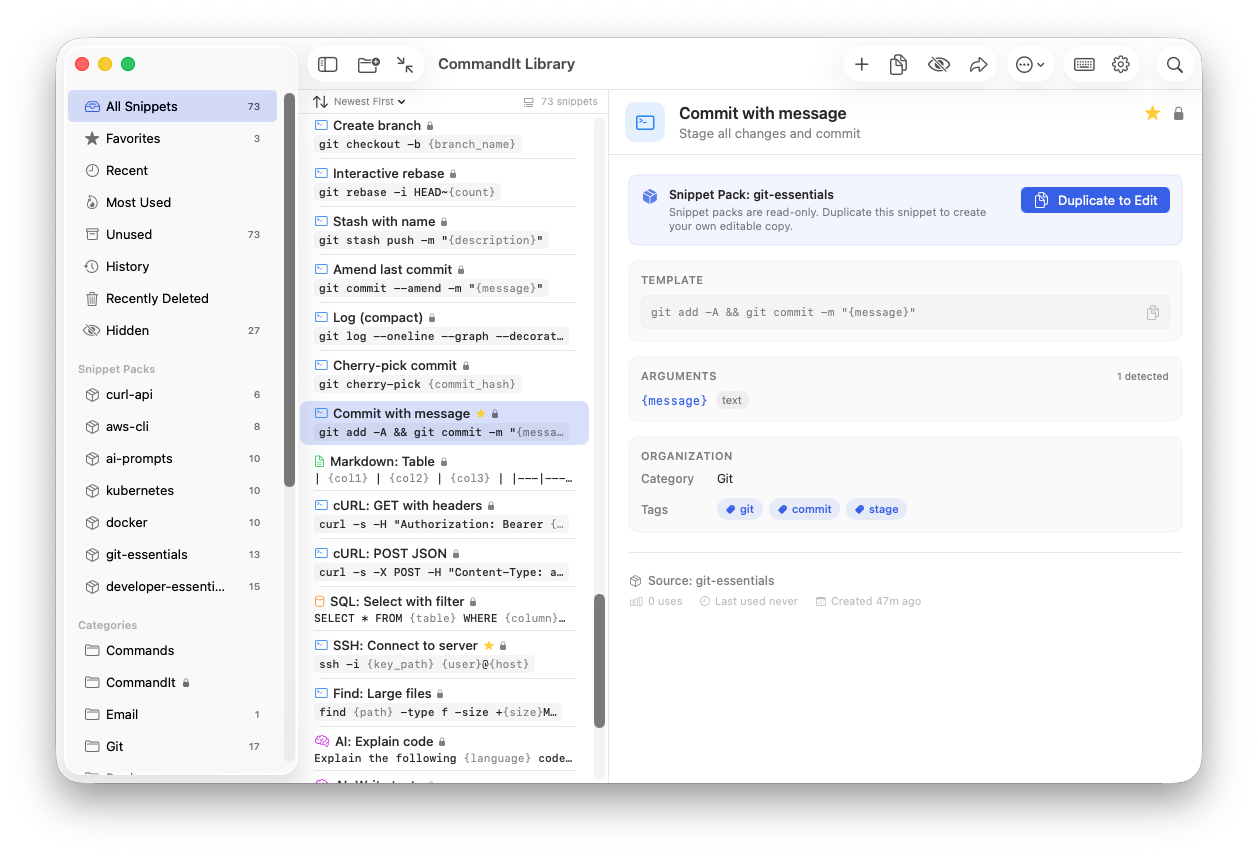This screenshot has width=1258, height=857.
Task: Select Favorites in the sidebar
Action: point(133,139)
